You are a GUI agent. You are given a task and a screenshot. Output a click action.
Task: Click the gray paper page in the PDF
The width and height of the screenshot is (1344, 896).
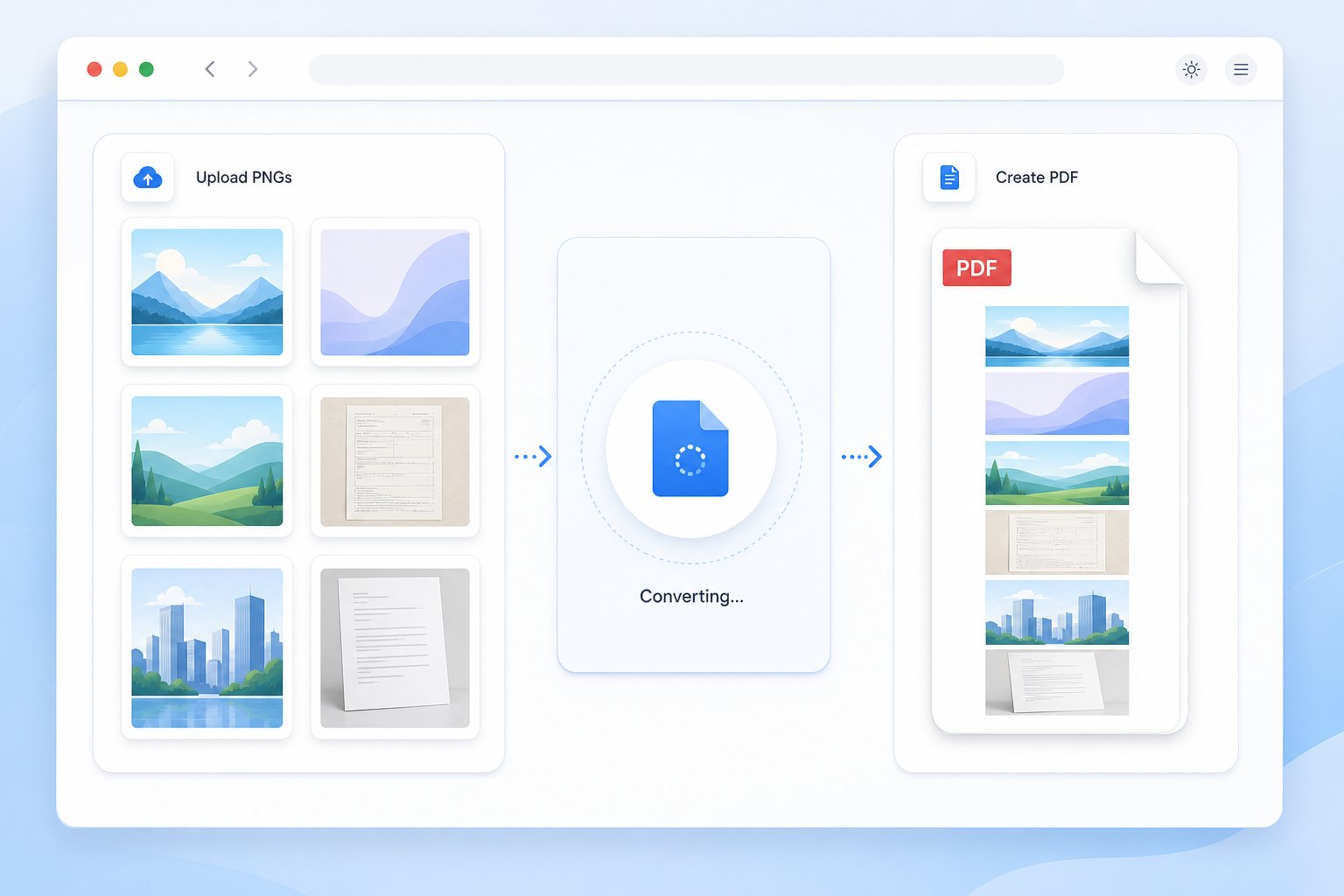pos(1057,682)
